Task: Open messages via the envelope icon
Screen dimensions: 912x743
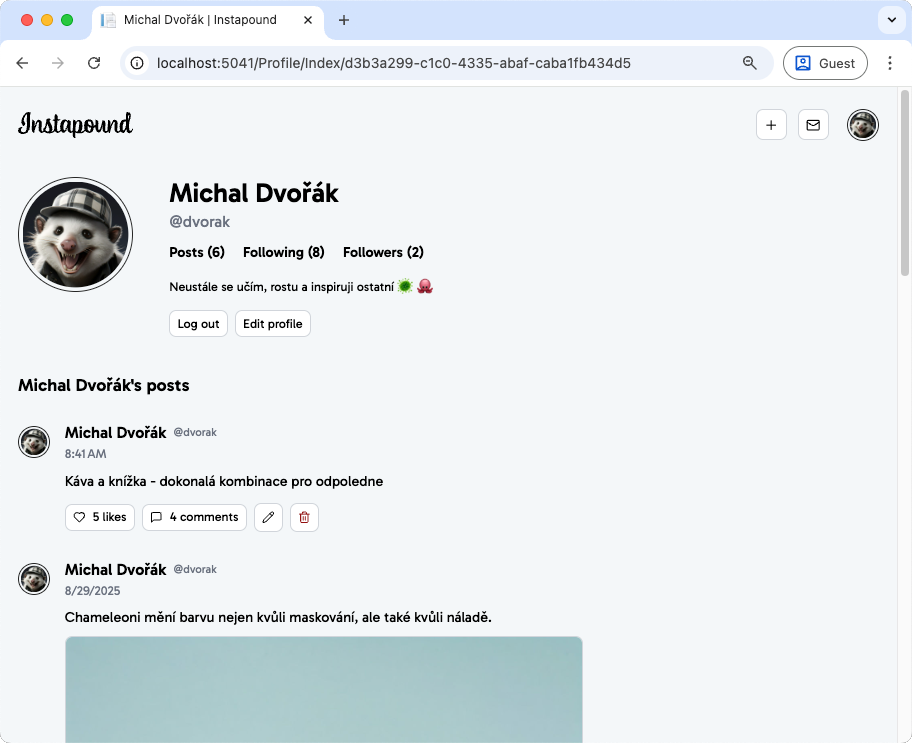Action: coord(813,125)
